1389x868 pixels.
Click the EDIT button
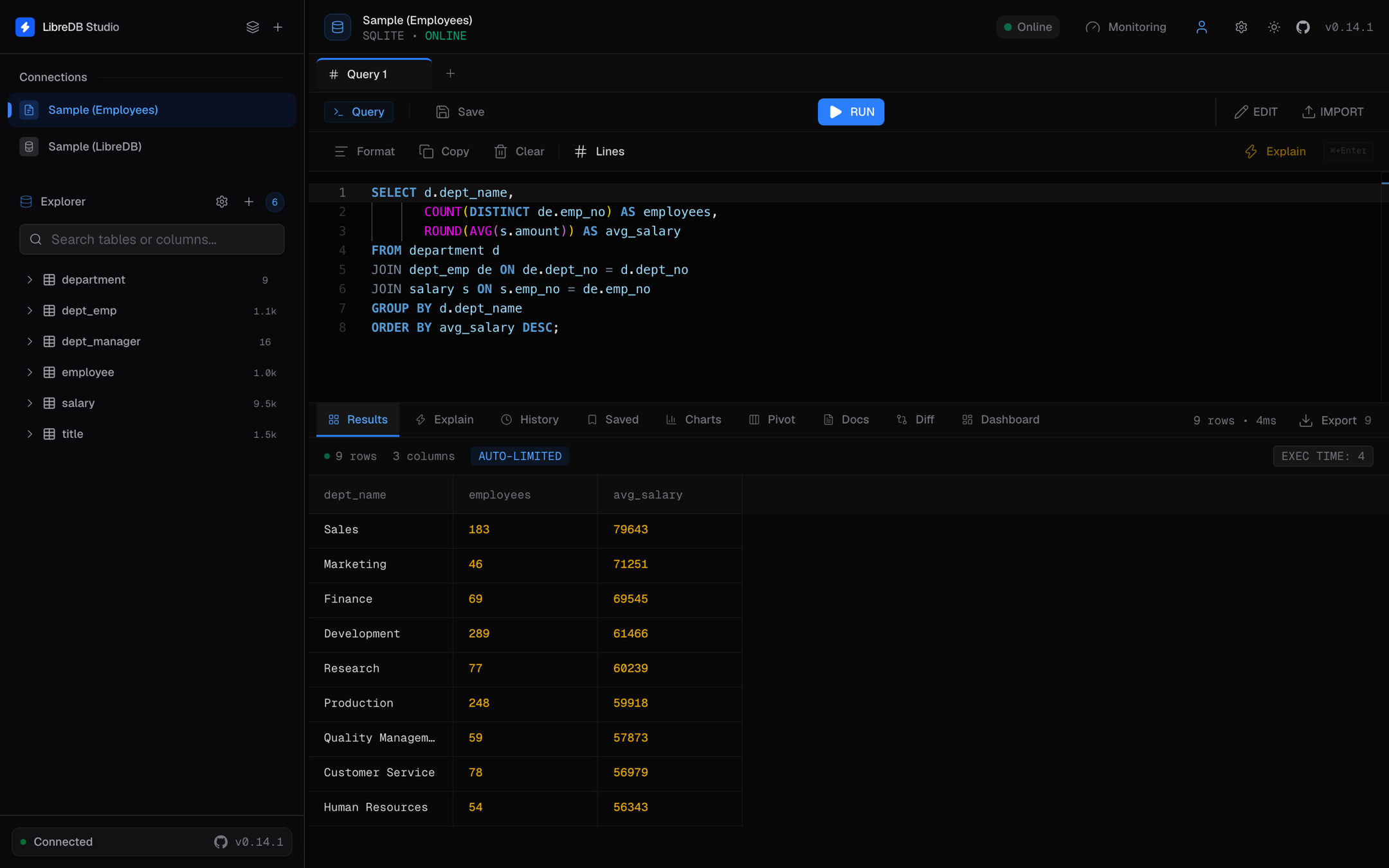pos(1256,112)
